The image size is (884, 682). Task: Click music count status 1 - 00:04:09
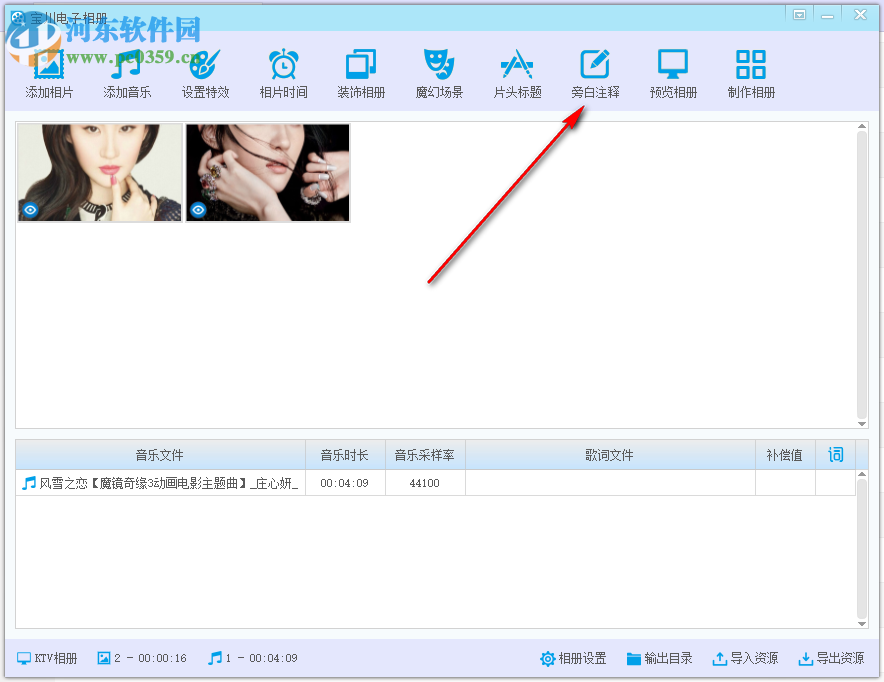pos(253,658)
